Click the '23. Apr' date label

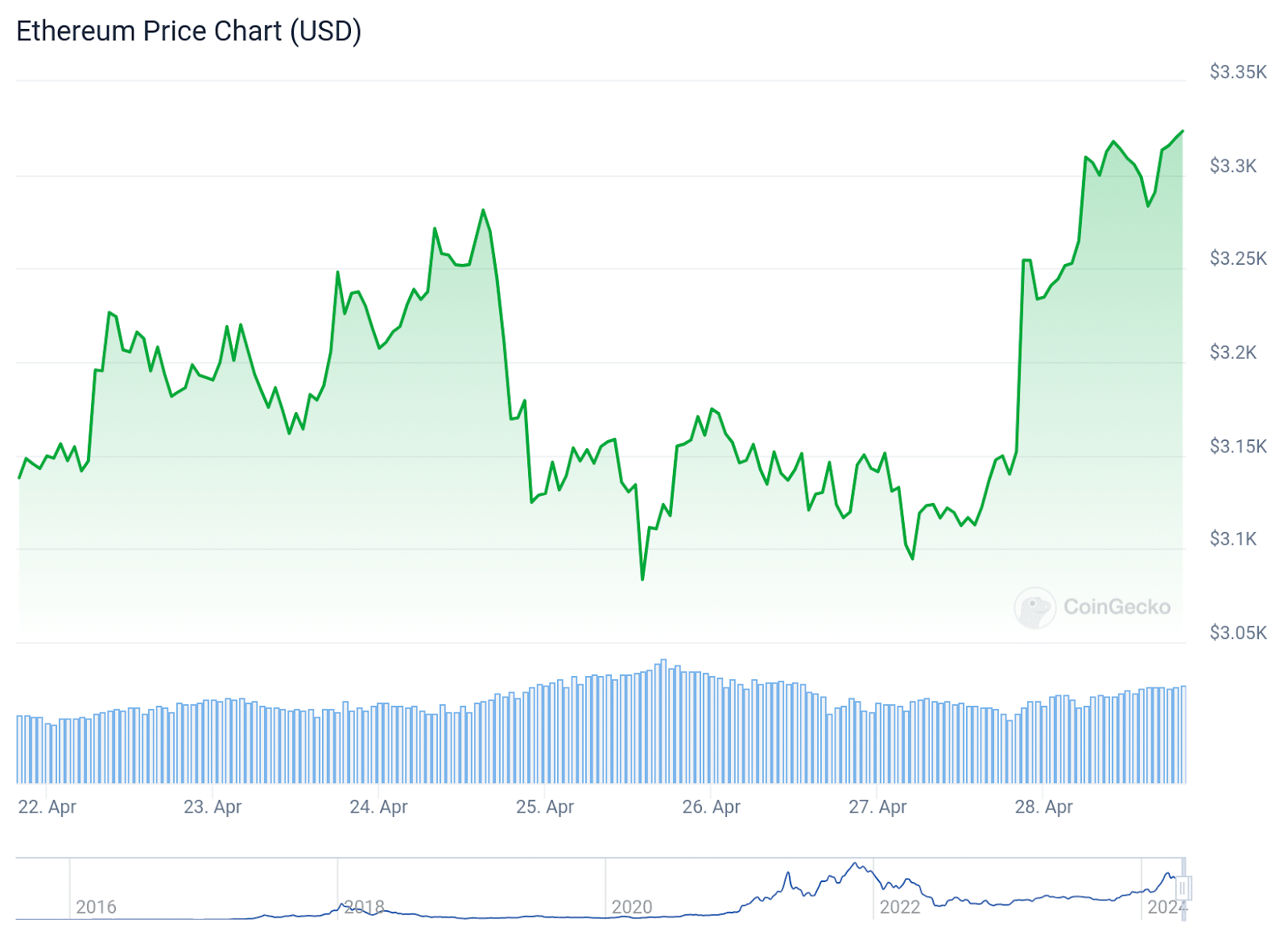[213, 806]
